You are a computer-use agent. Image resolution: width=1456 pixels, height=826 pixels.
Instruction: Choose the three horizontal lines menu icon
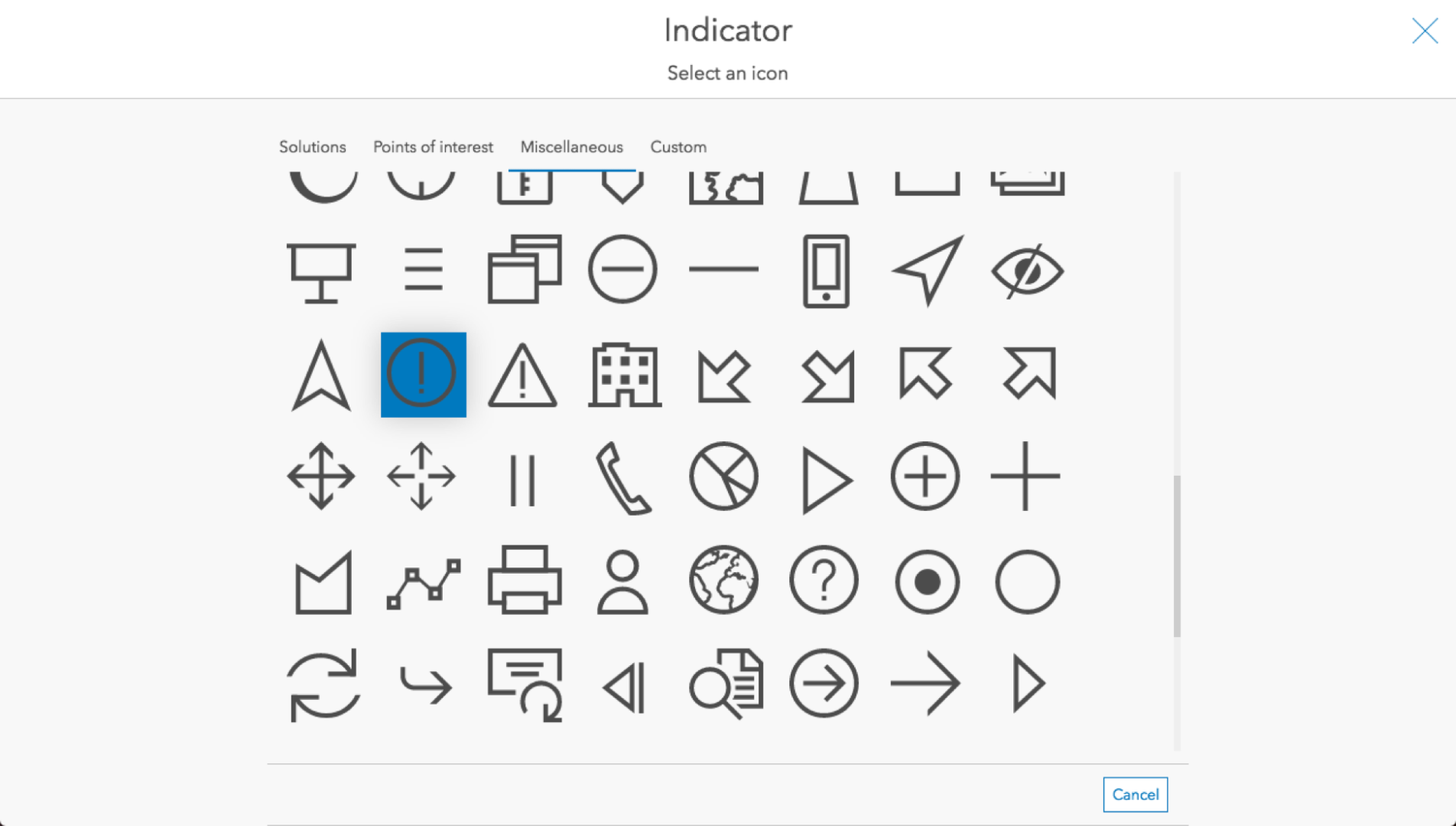423,269
